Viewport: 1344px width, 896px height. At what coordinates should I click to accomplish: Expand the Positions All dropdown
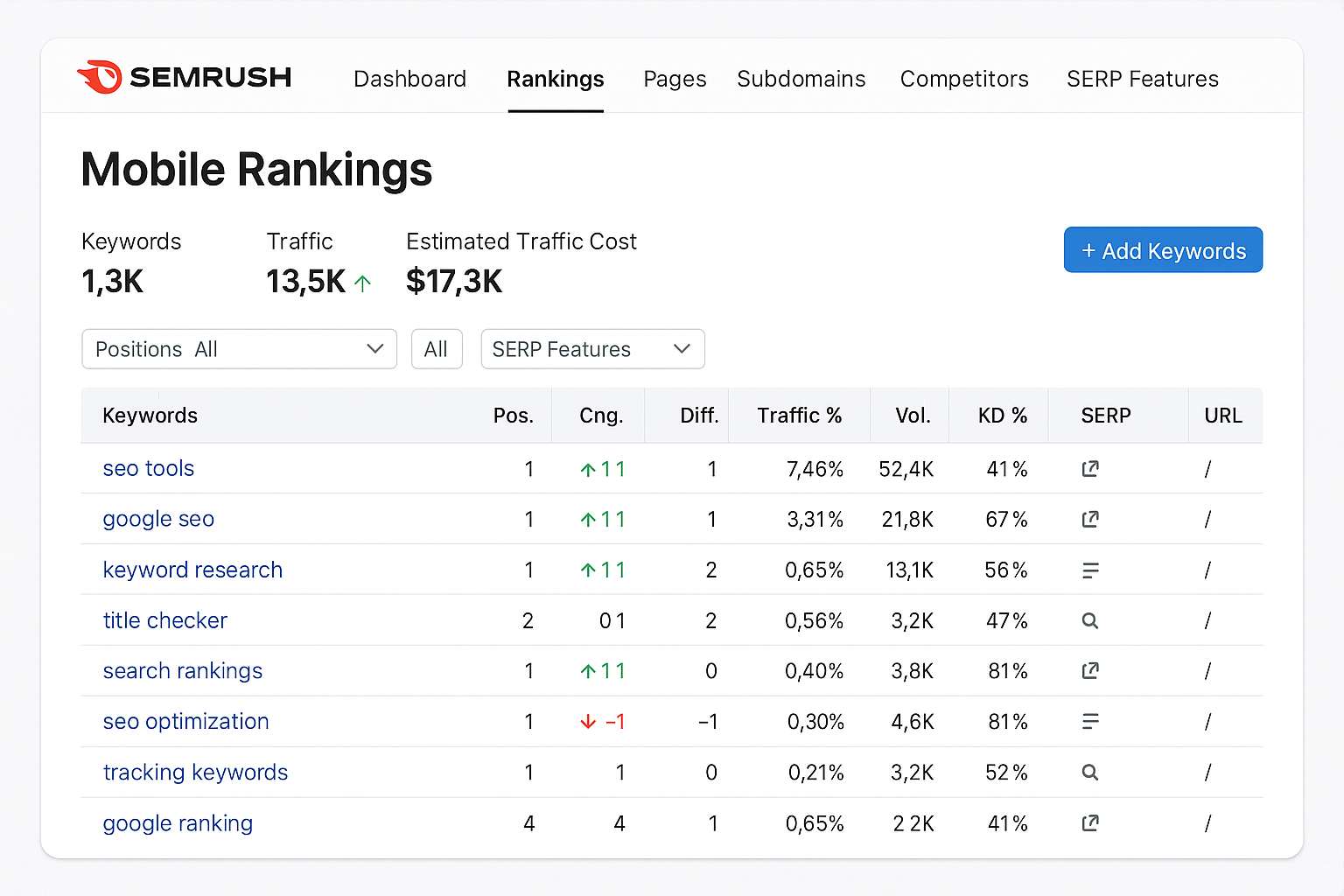[x=239, y=349]
